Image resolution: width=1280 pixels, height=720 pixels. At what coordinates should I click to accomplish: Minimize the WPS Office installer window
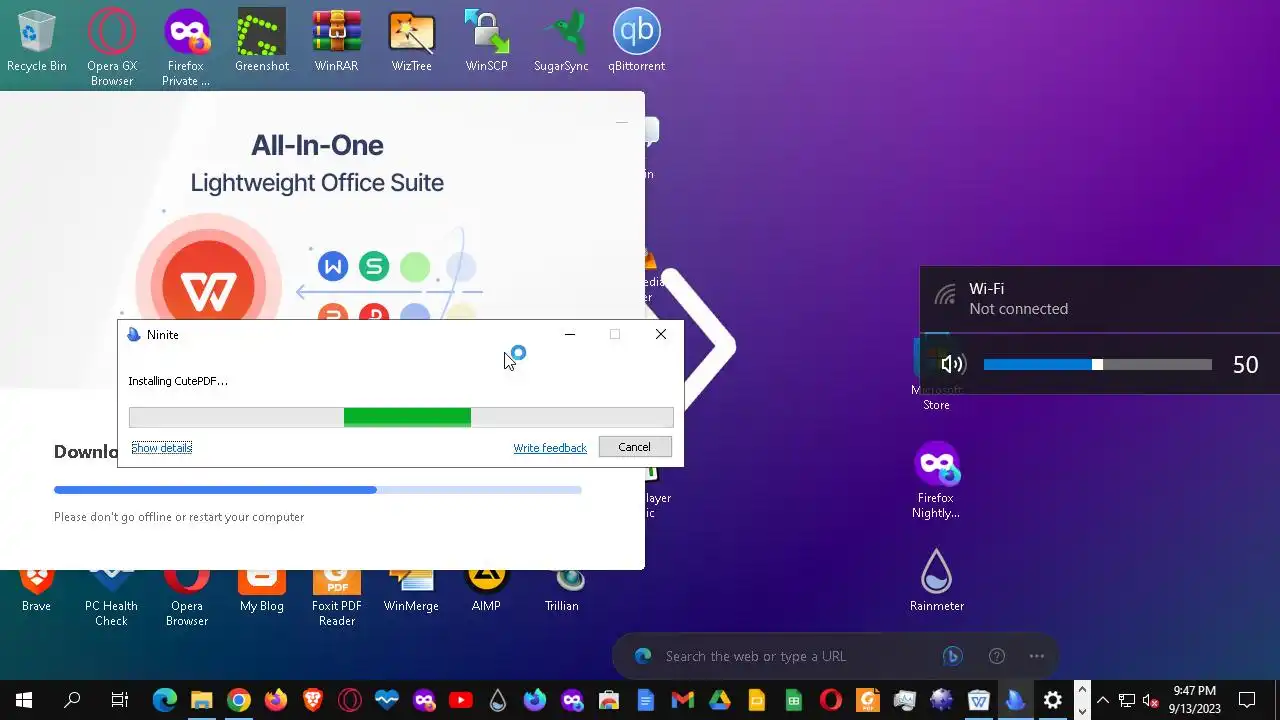[621, 122]
